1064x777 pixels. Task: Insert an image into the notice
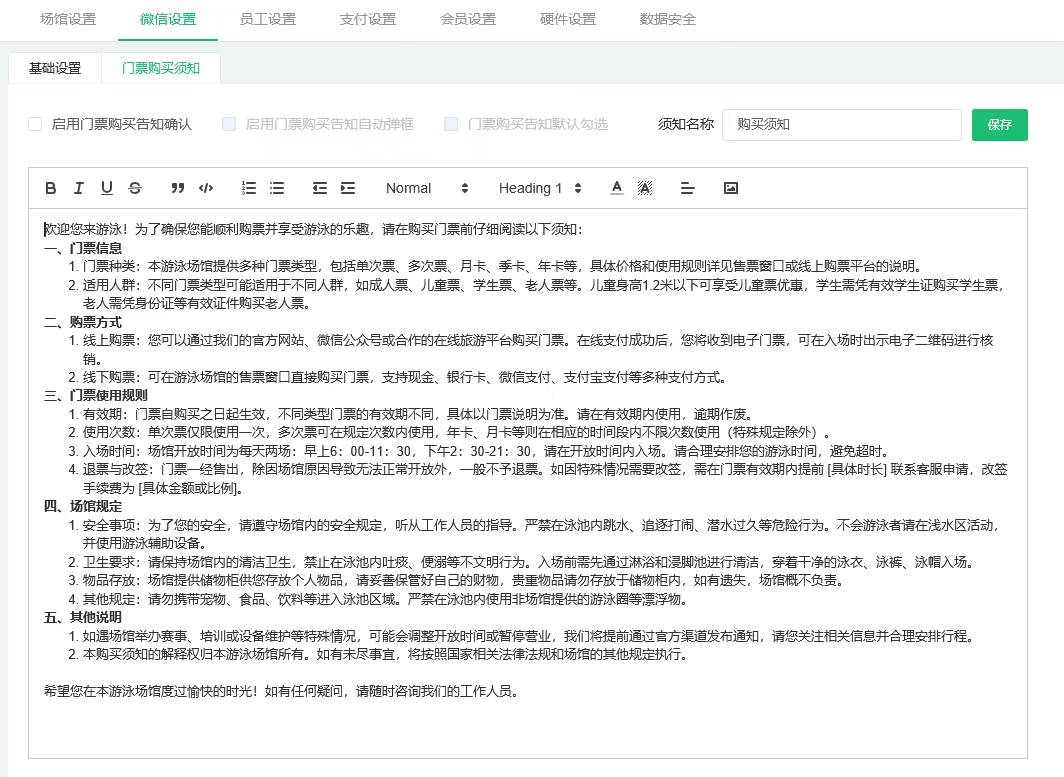pos(731,188)
